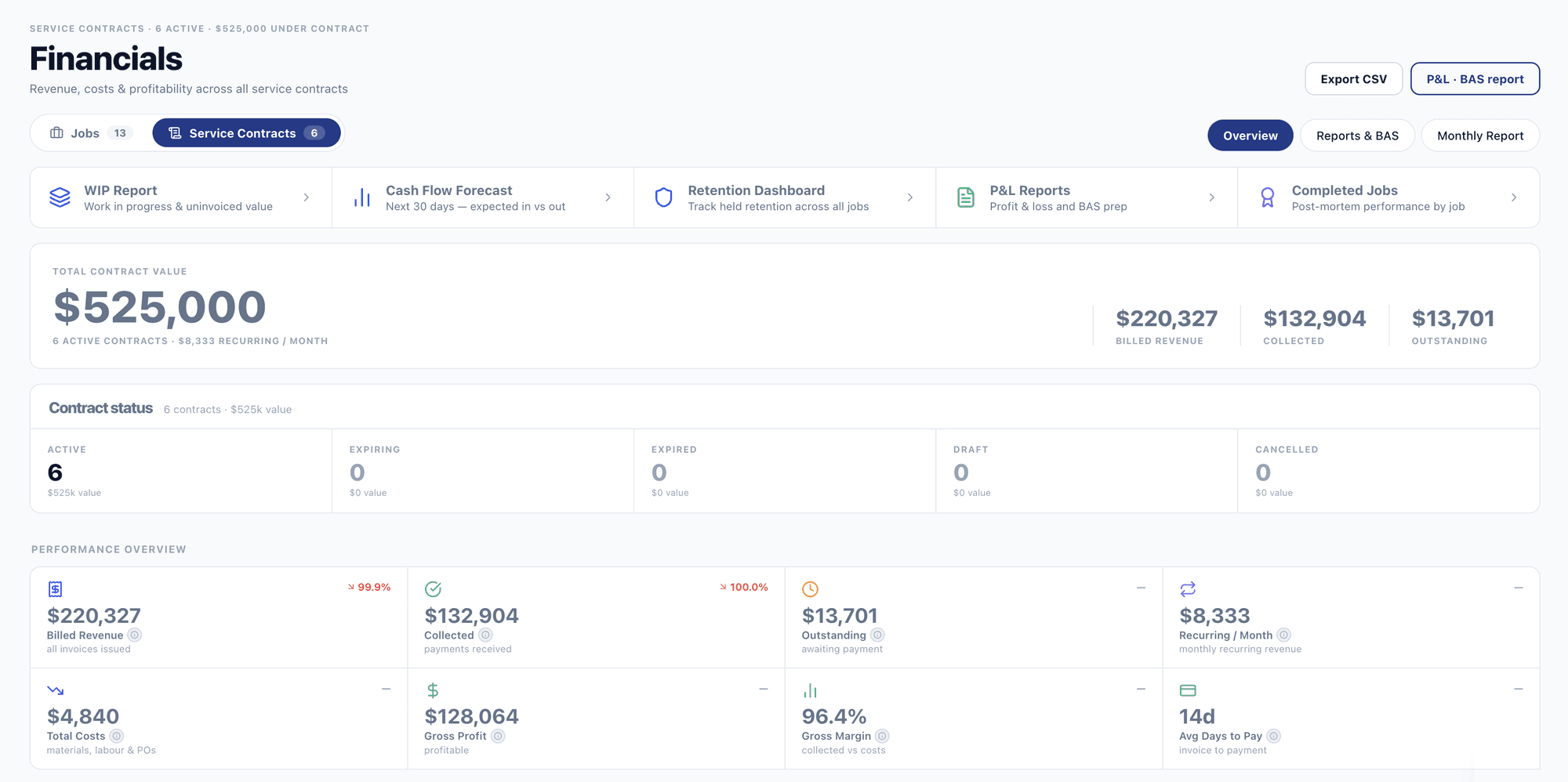
Task: Click the Outstanding clock icon
Action: coord(810,588)
